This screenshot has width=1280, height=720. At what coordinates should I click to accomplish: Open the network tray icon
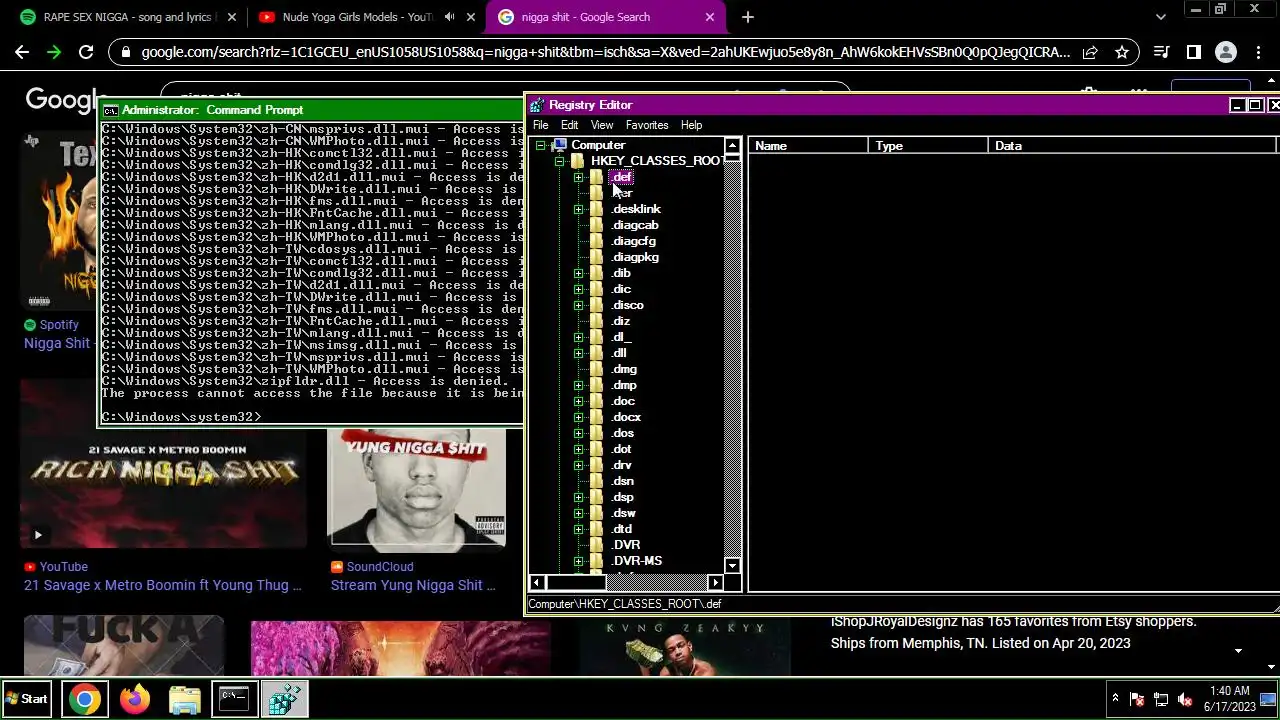tap(1161, 699)
